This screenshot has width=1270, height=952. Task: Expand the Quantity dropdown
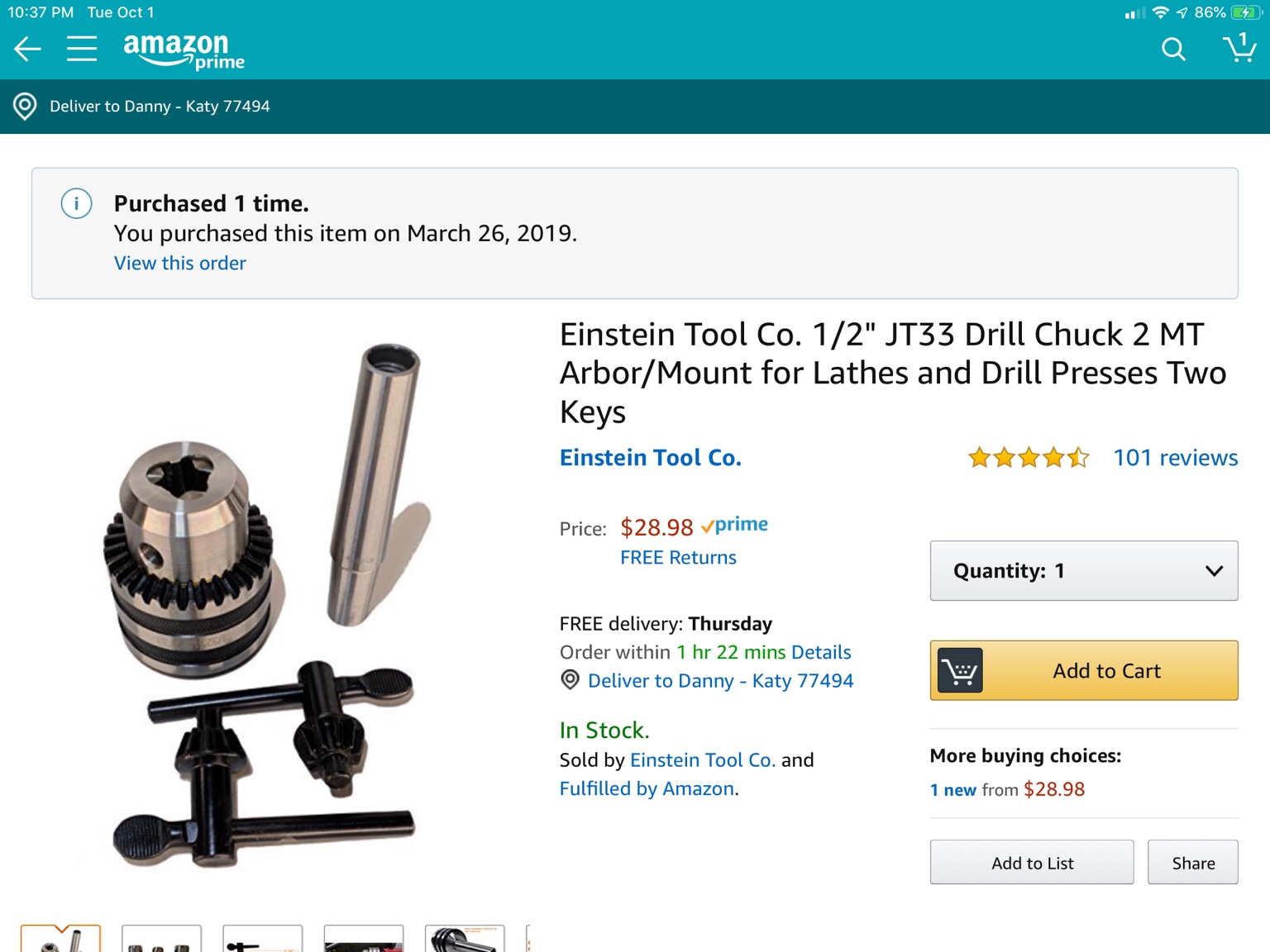[x=1084, y=571]
